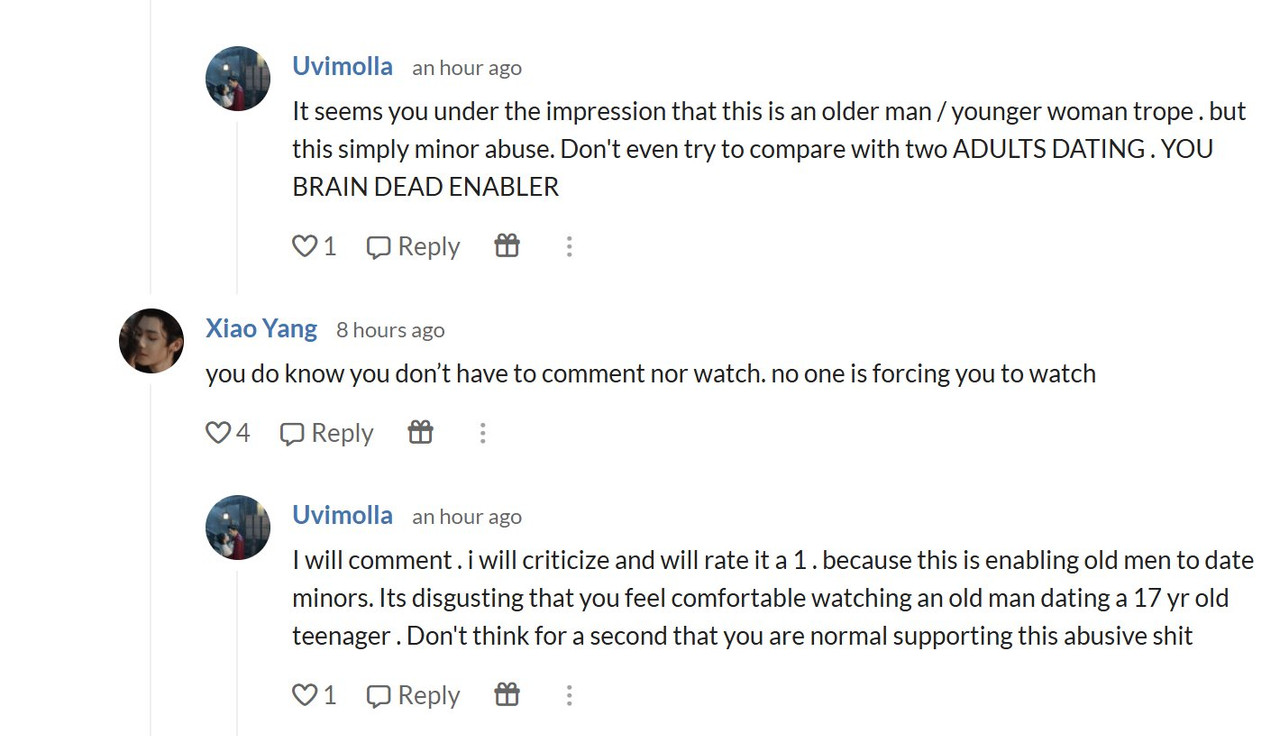Like Uvimolla's last comment with the heart icon
Viewport: 1280px width, 736px height.
(x=304, y=695)
